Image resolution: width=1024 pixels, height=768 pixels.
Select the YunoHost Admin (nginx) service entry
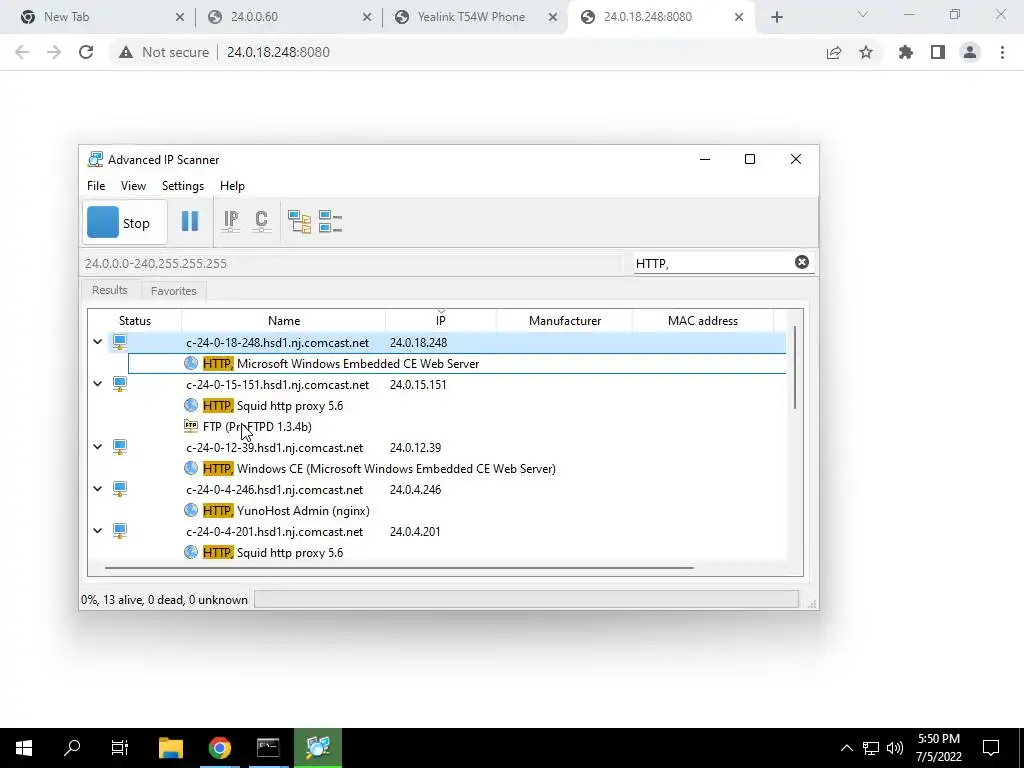(286, 511)
